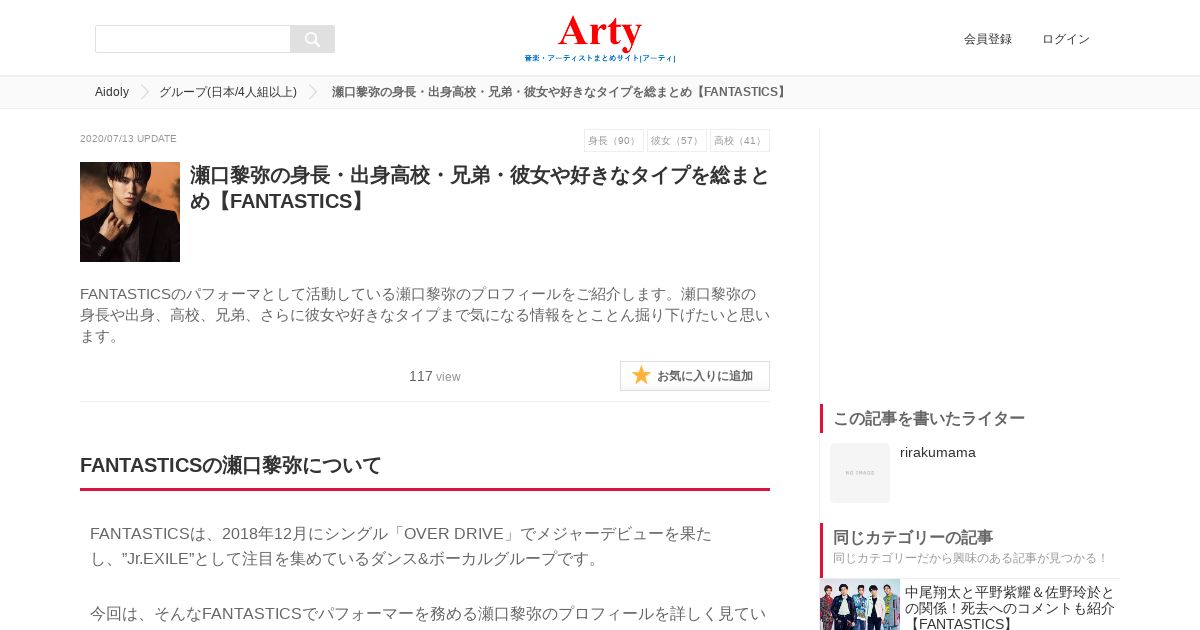Click the この記事を書いたライター heading

pyautogui.click(x=929, y=418)
